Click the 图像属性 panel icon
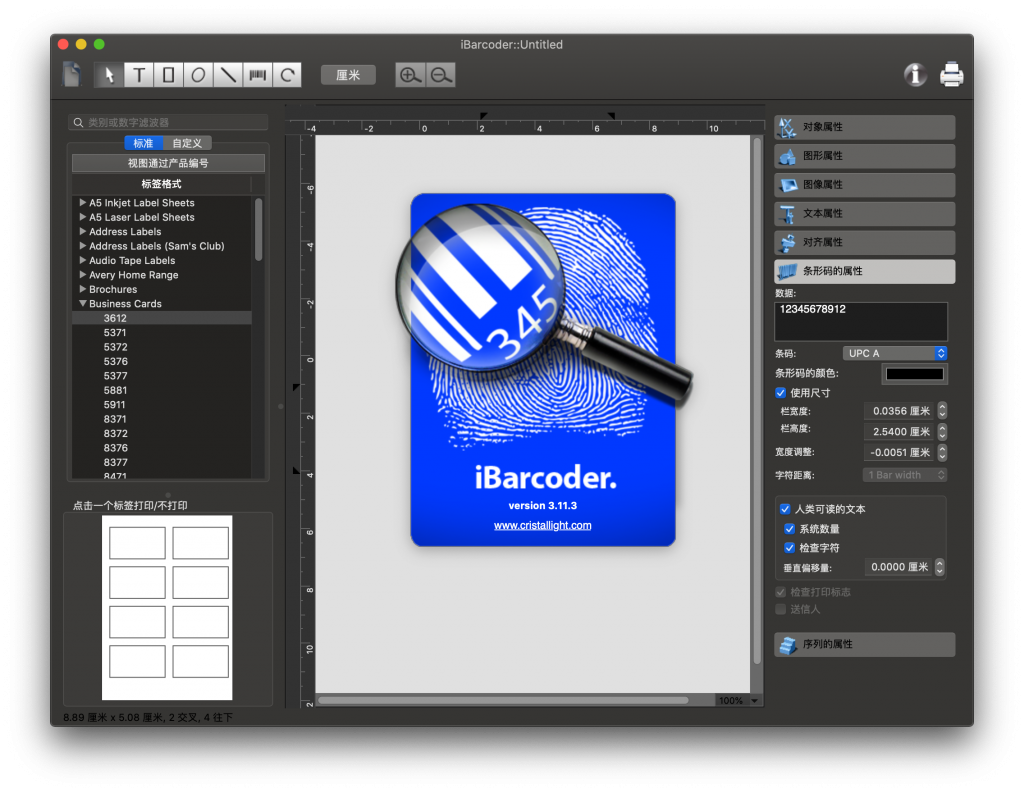The width and height of the screenshot is (1024, 793). [x=787, y=185]
